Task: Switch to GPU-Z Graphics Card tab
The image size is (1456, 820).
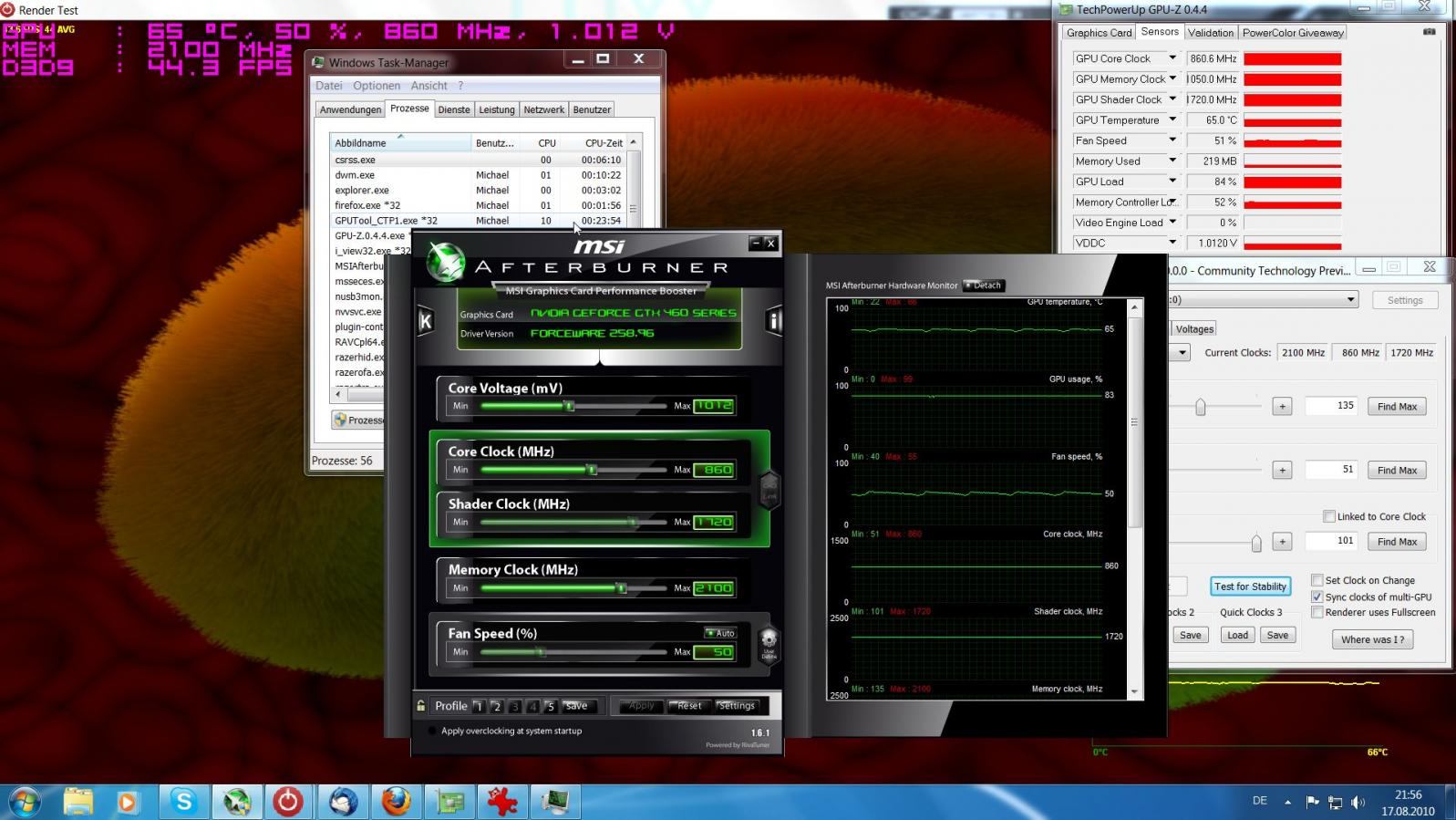Action: 1099,33
